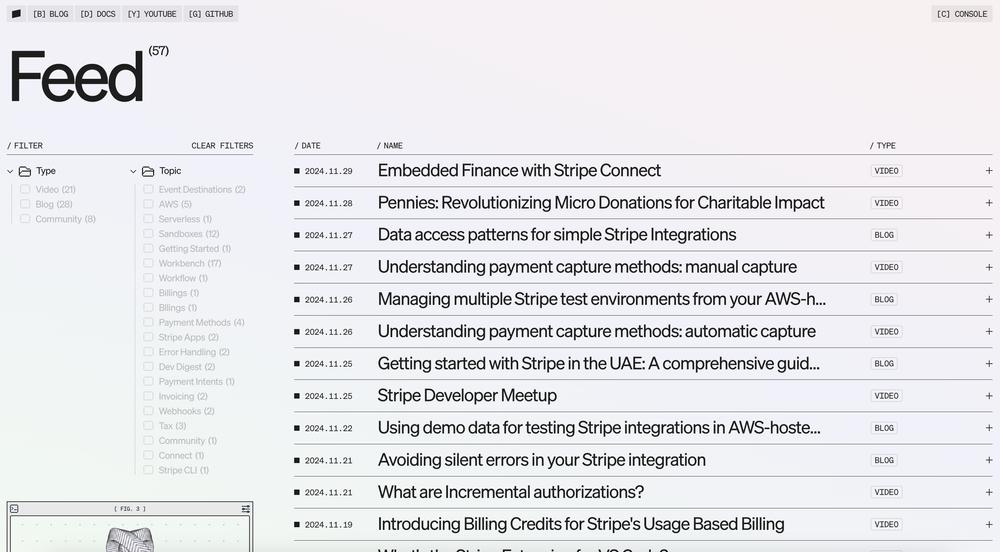Check the Dev Digest (2) topic filter
This screenshot has width=1000, height=552.
click(x=148, y=367)
